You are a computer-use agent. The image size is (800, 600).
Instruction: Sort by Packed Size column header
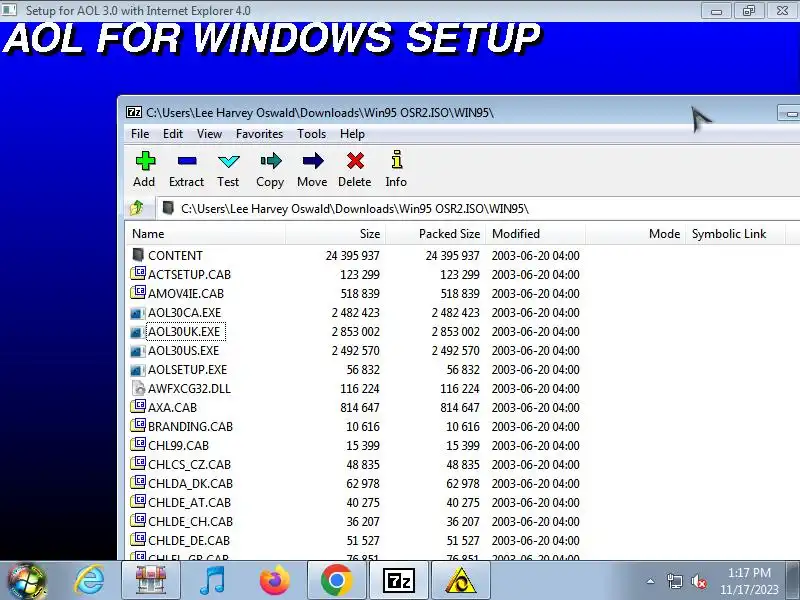click(435, 234)
